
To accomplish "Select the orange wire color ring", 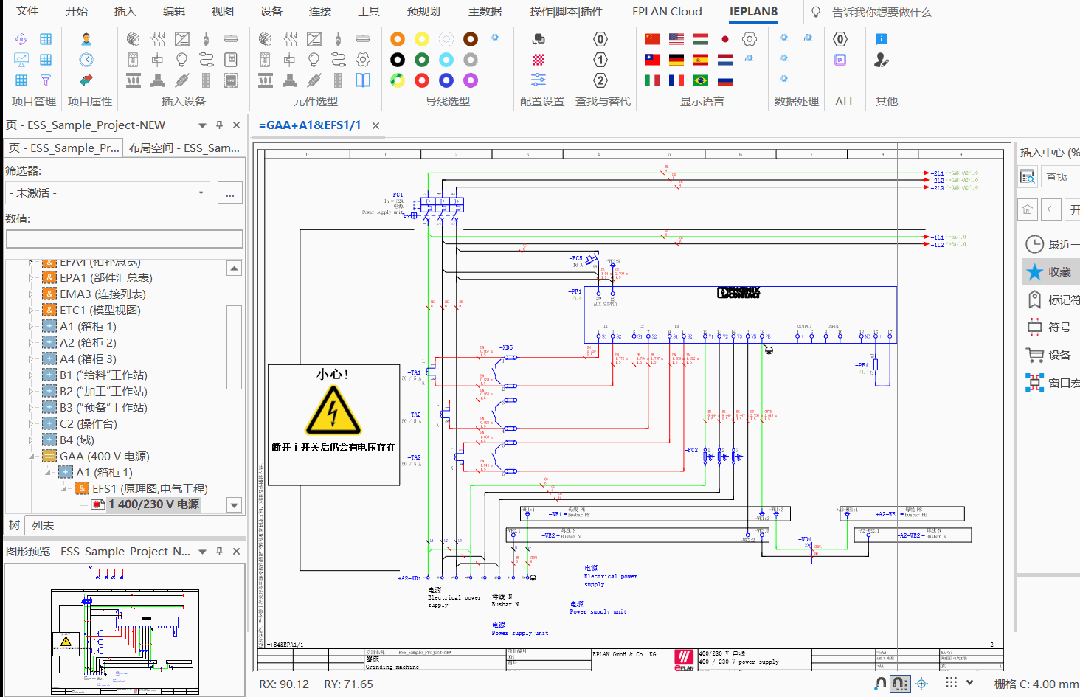I will click(x=397, y=38).
